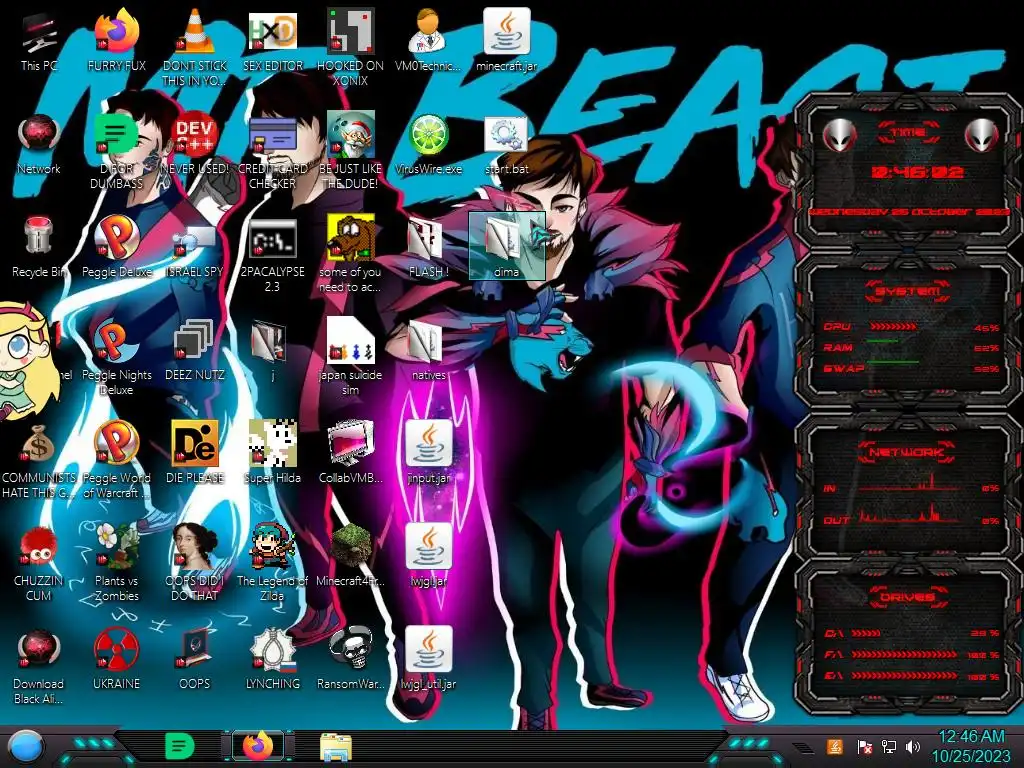1024x768 pixels.
Task: Click the F:\ drive row in DRIVES
Action: pyautogui.click(x=912, y=654)
